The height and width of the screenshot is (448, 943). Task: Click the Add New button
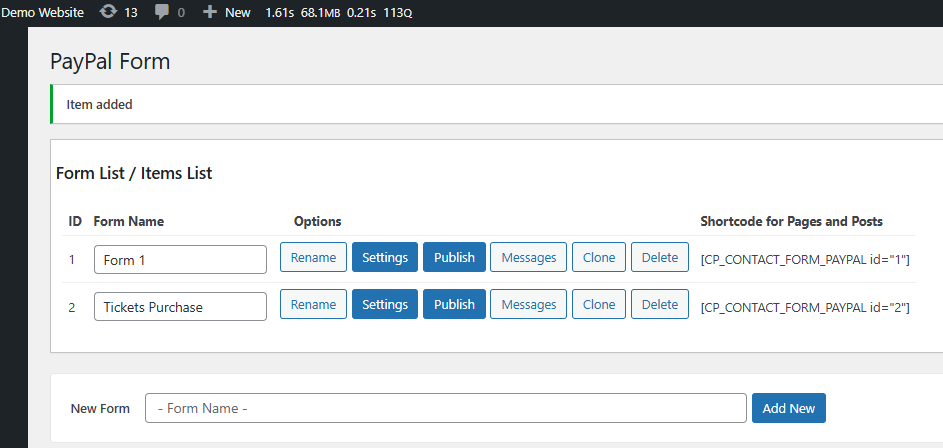click(788, 408)
